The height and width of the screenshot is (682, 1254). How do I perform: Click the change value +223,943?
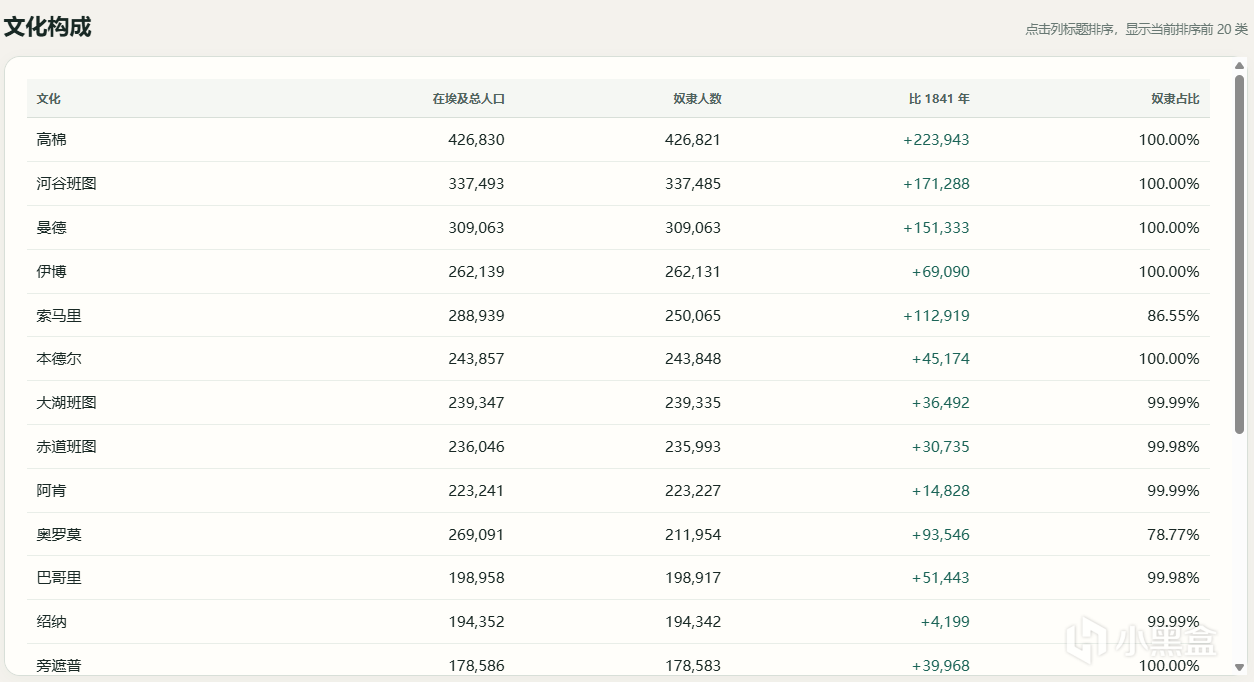(x=937, y=140)
